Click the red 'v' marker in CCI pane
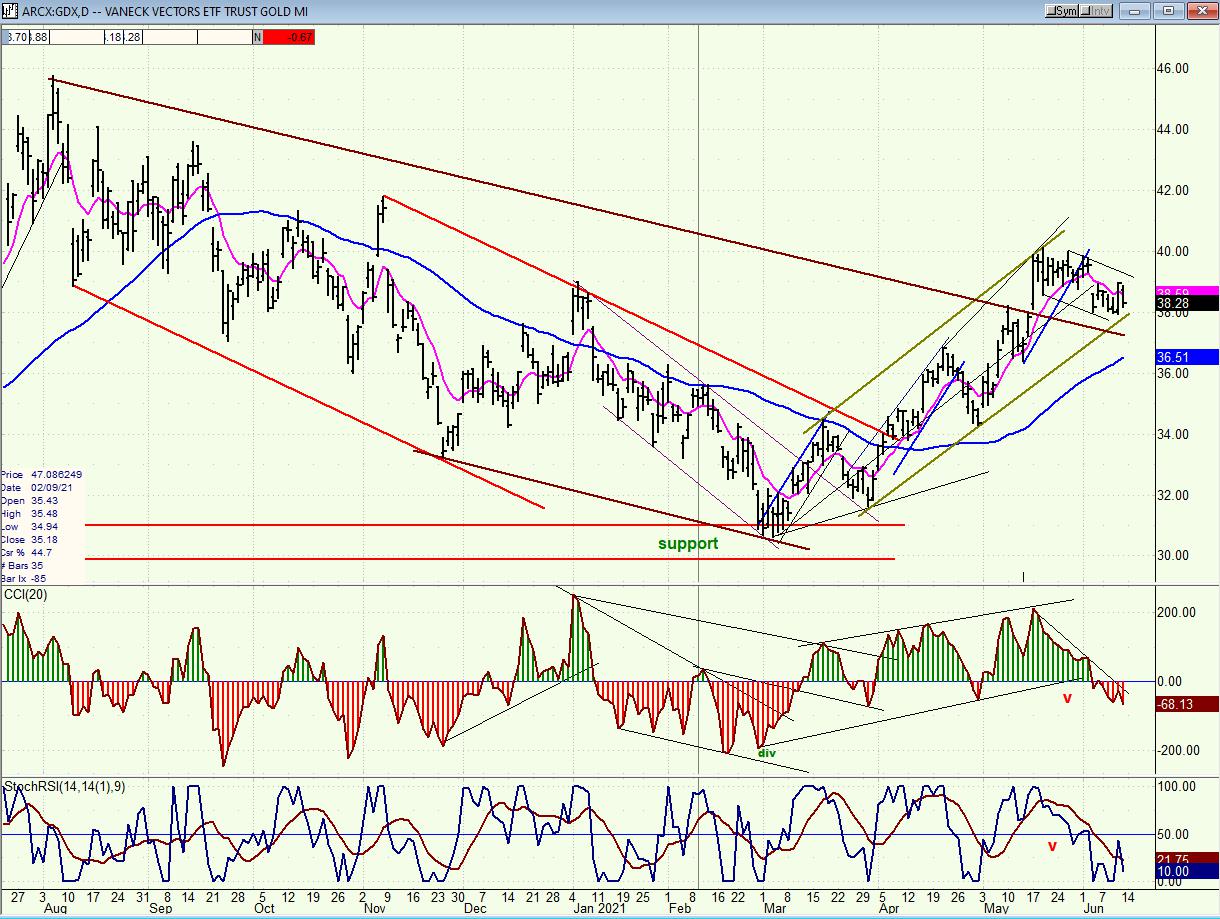Image resolution: width=1220 pixels, height=919 pixels. tap(1066, 698)
